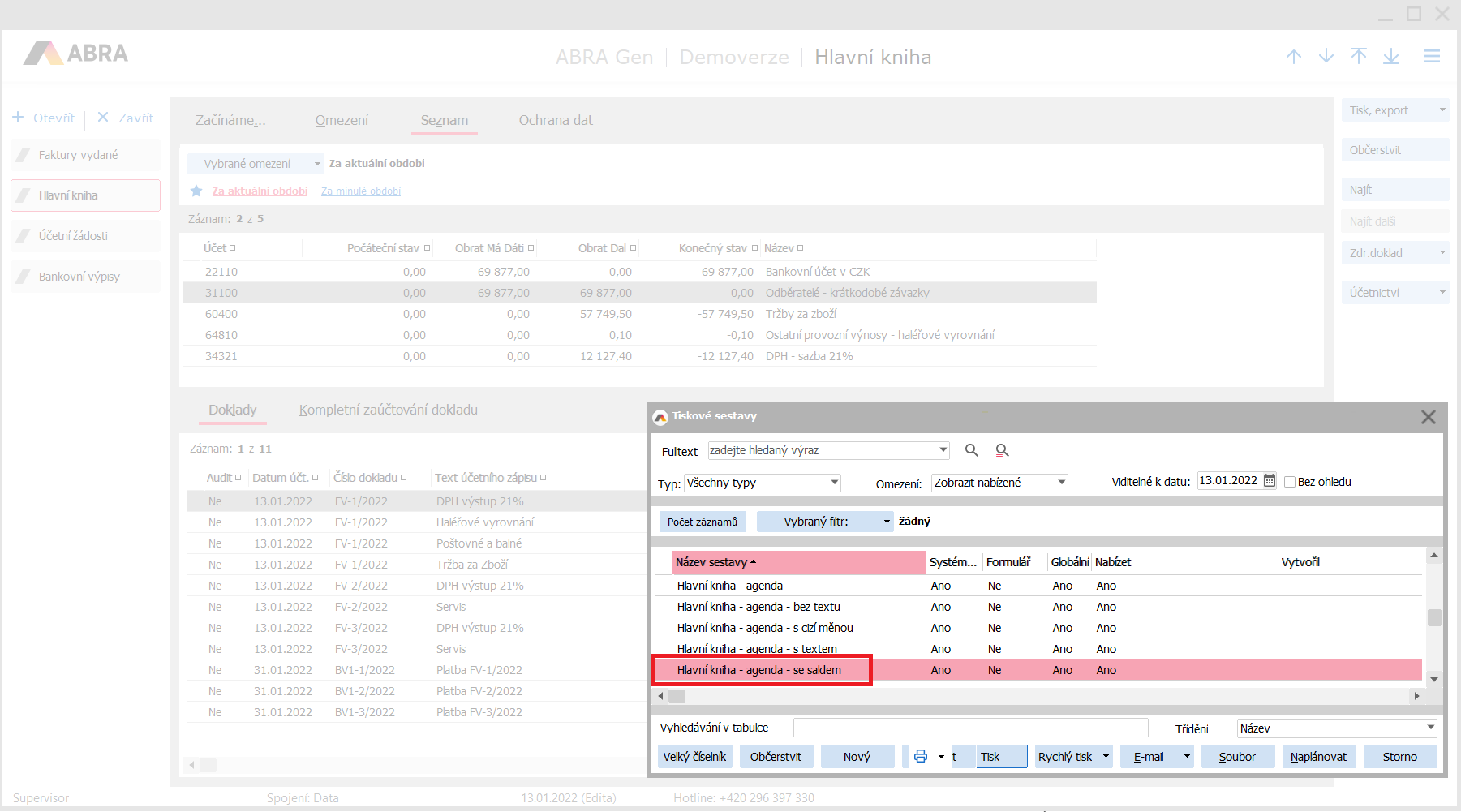Expand the Typ dropdown showing Všechny typy

click(x=834, y=483)
